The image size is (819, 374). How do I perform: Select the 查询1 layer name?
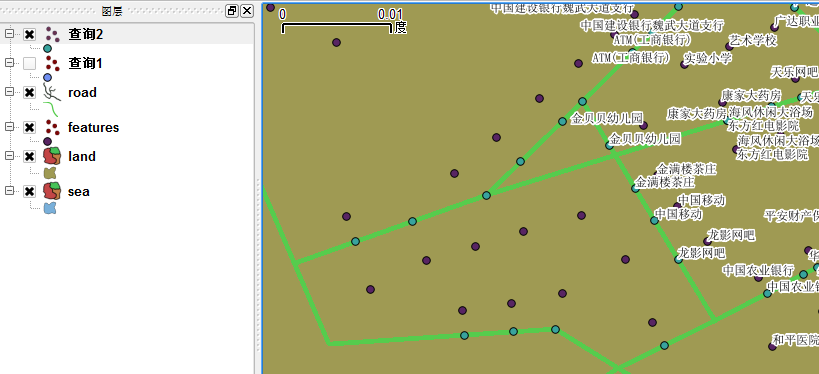click(x=85, y=63)
